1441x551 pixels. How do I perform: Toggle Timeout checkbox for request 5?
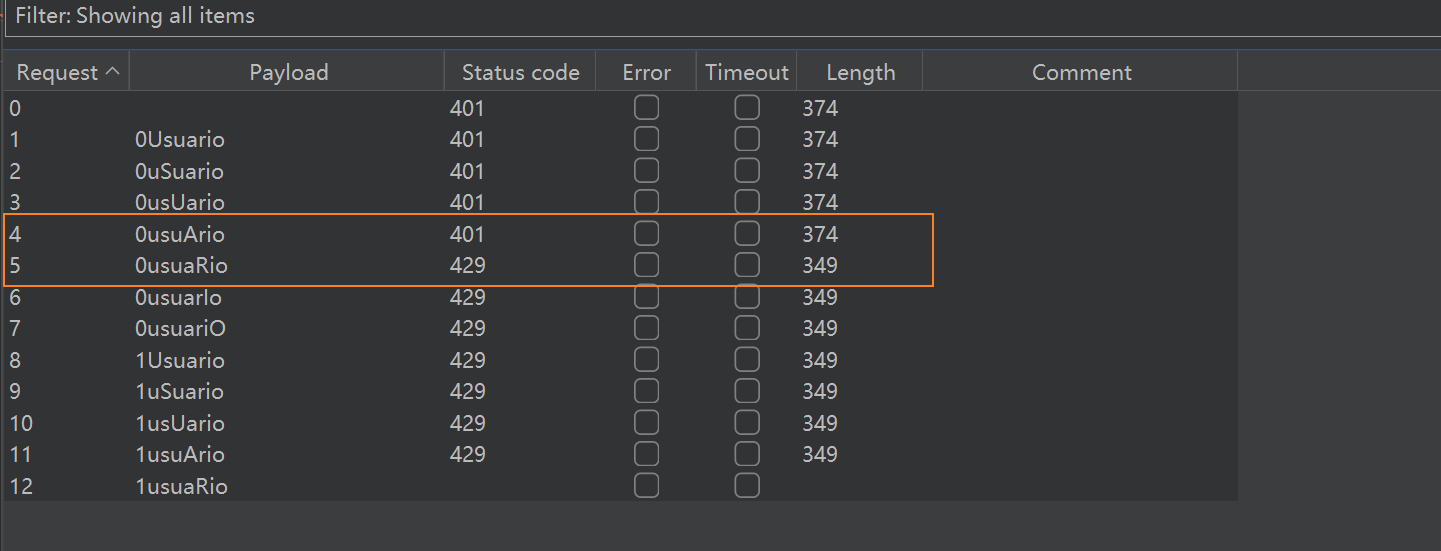(x=747, y=266)
